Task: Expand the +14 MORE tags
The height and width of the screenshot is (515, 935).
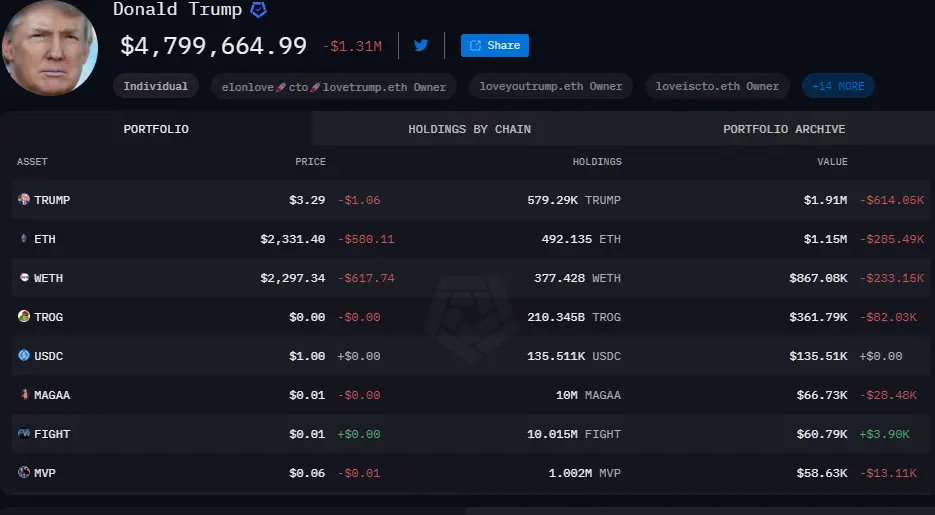Action: pyautogui.click(x=838, y=86)
